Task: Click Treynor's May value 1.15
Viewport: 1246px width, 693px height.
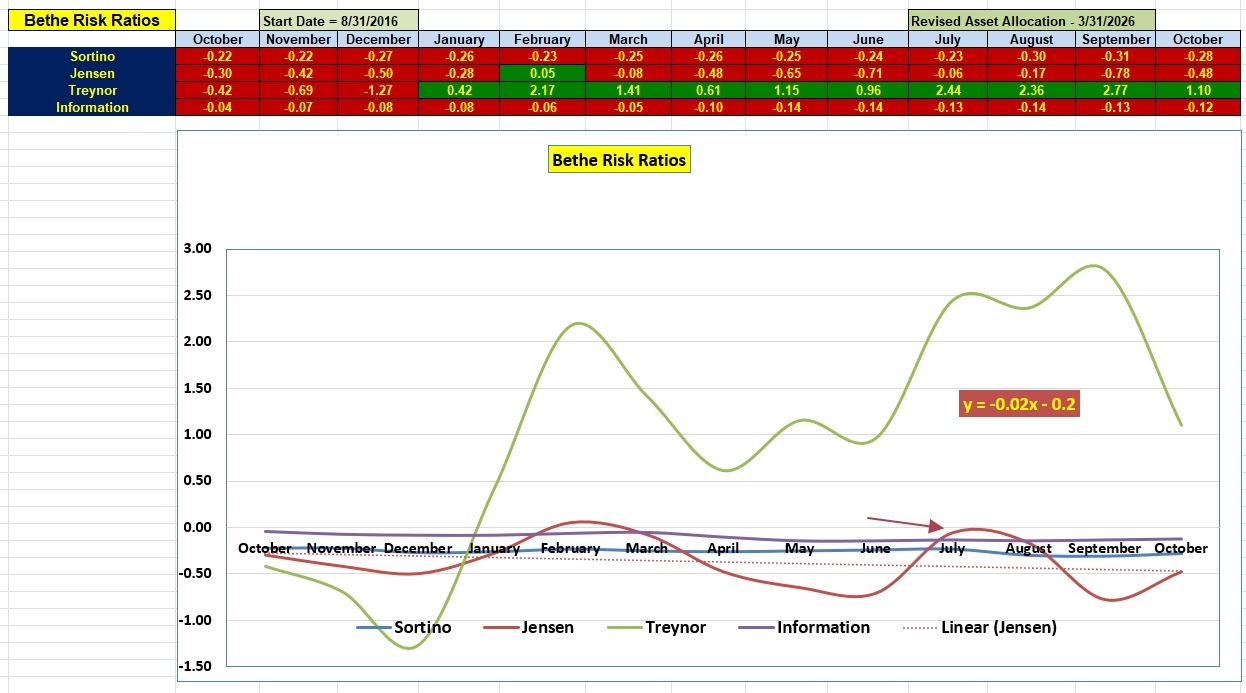Action: (x=787, y=90)
